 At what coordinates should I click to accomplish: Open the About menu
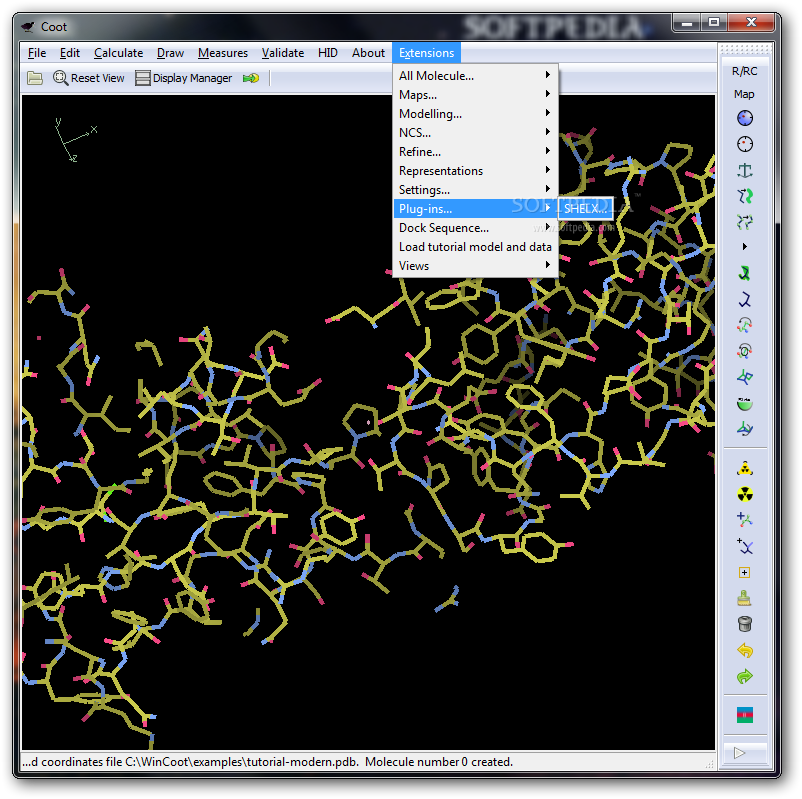point(368,53)
